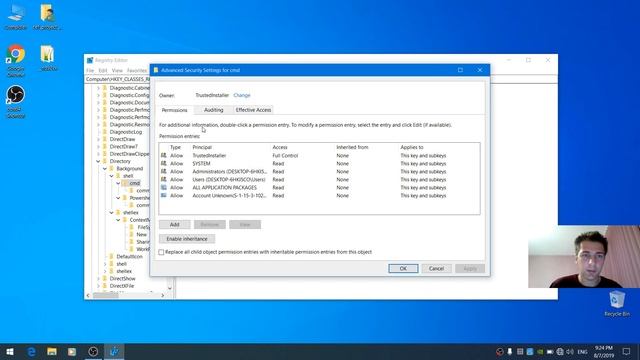Open File Explorer from the taskbar

tap(52, 351)
